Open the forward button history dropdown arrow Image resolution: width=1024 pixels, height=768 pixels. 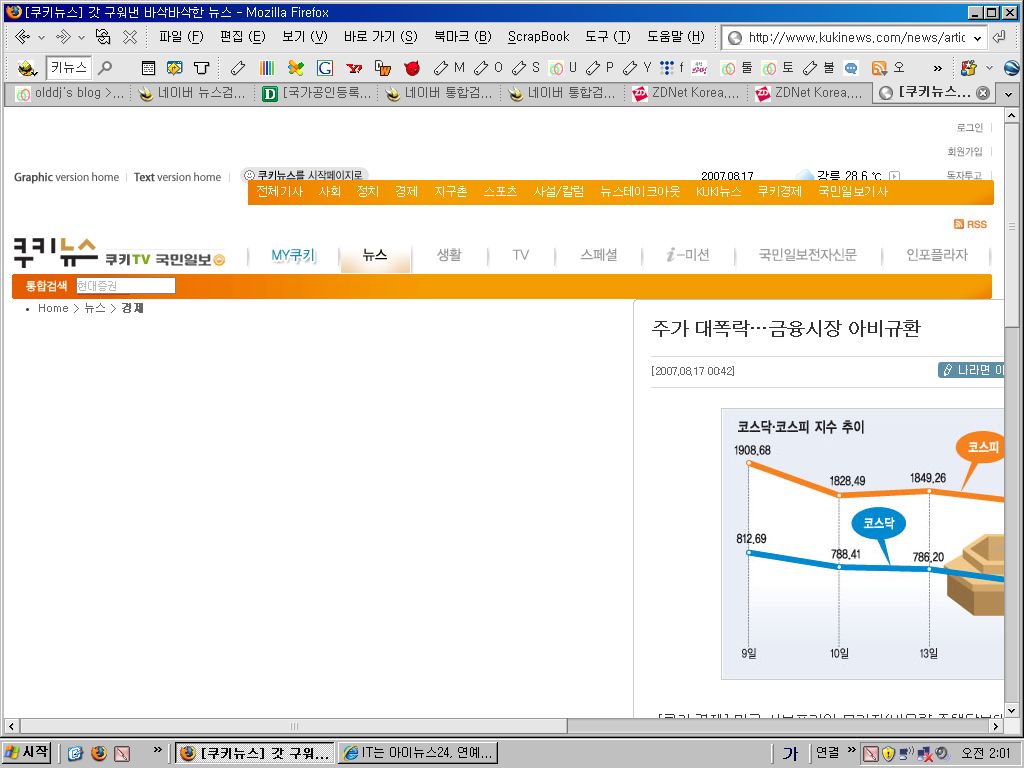[81, 38]
